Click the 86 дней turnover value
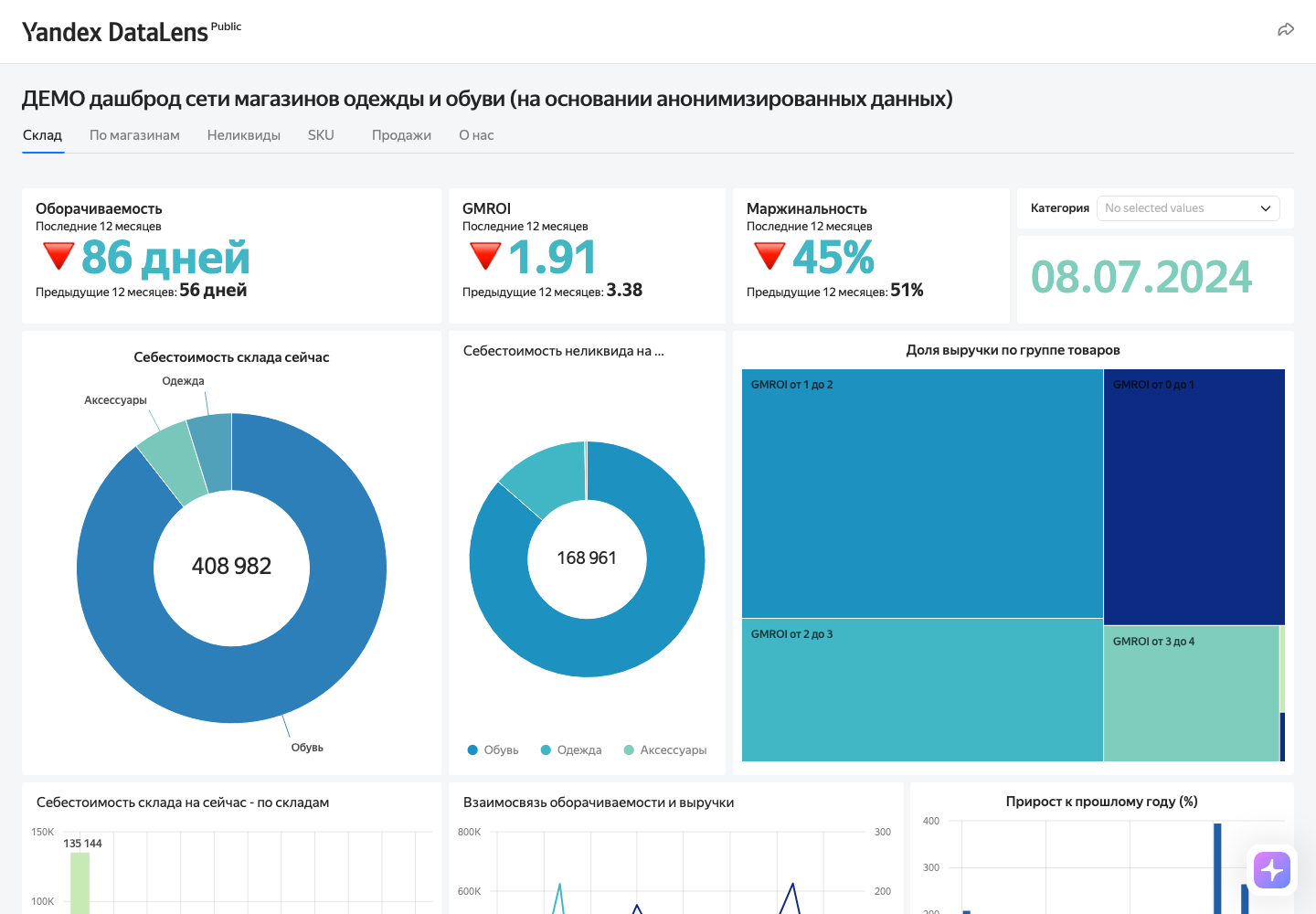 point(165,257)
